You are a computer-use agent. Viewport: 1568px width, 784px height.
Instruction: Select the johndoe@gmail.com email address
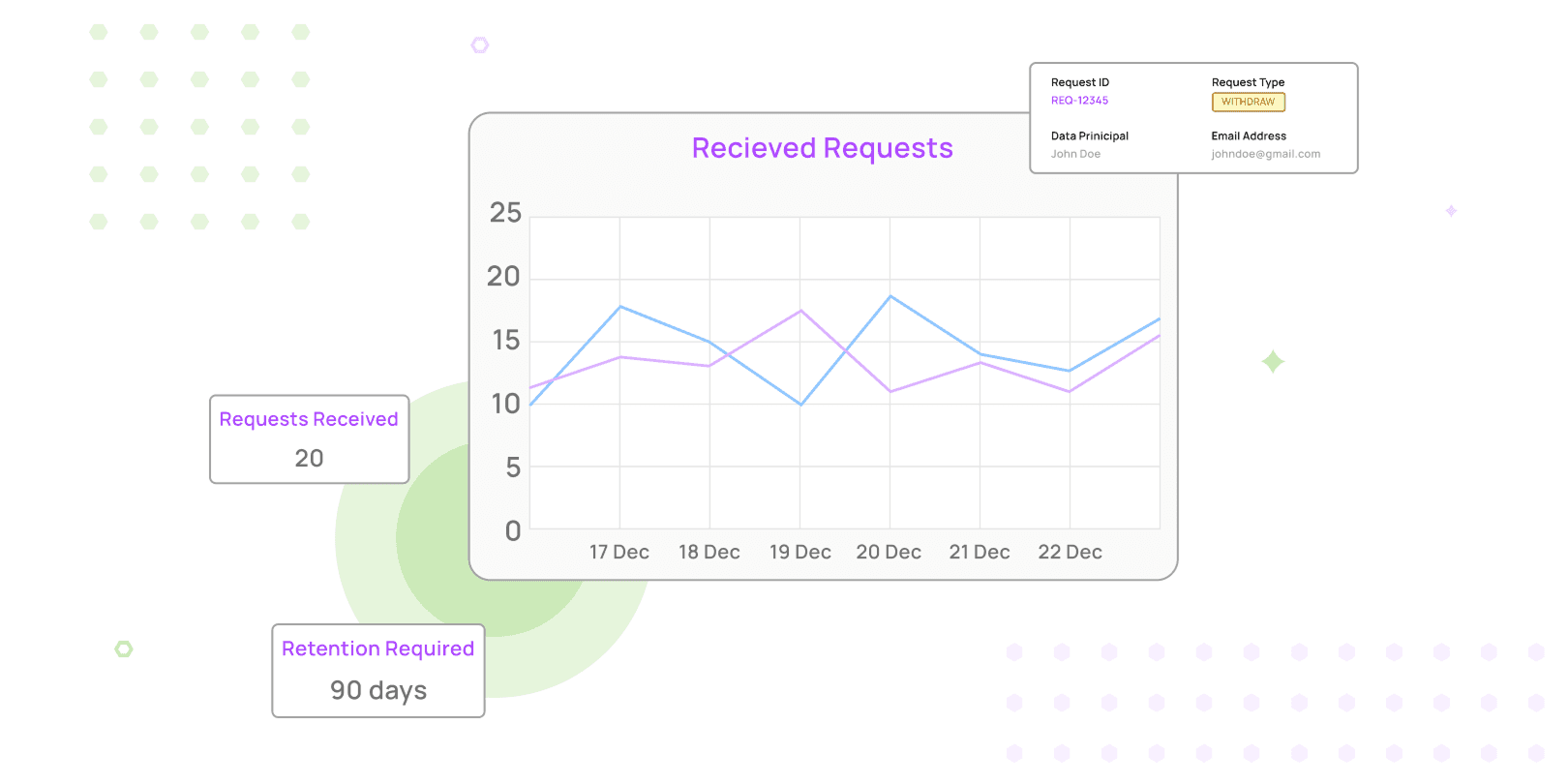[1265, 154]
